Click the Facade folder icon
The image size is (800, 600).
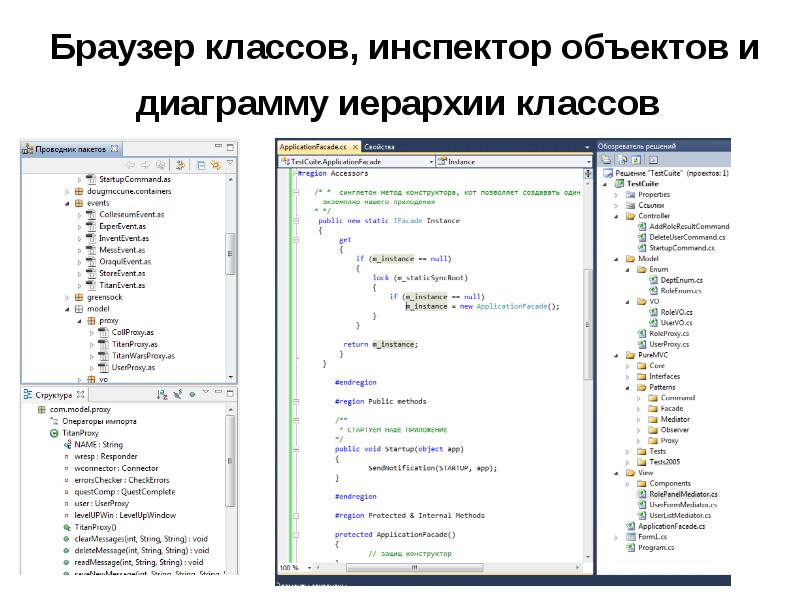point(653,409)
